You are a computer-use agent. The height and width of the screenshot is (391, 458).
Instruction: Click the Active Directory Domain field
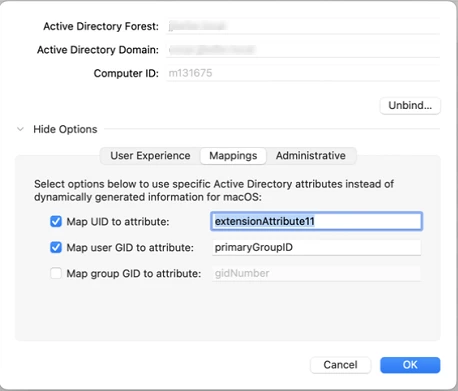[x=303, y=50]
